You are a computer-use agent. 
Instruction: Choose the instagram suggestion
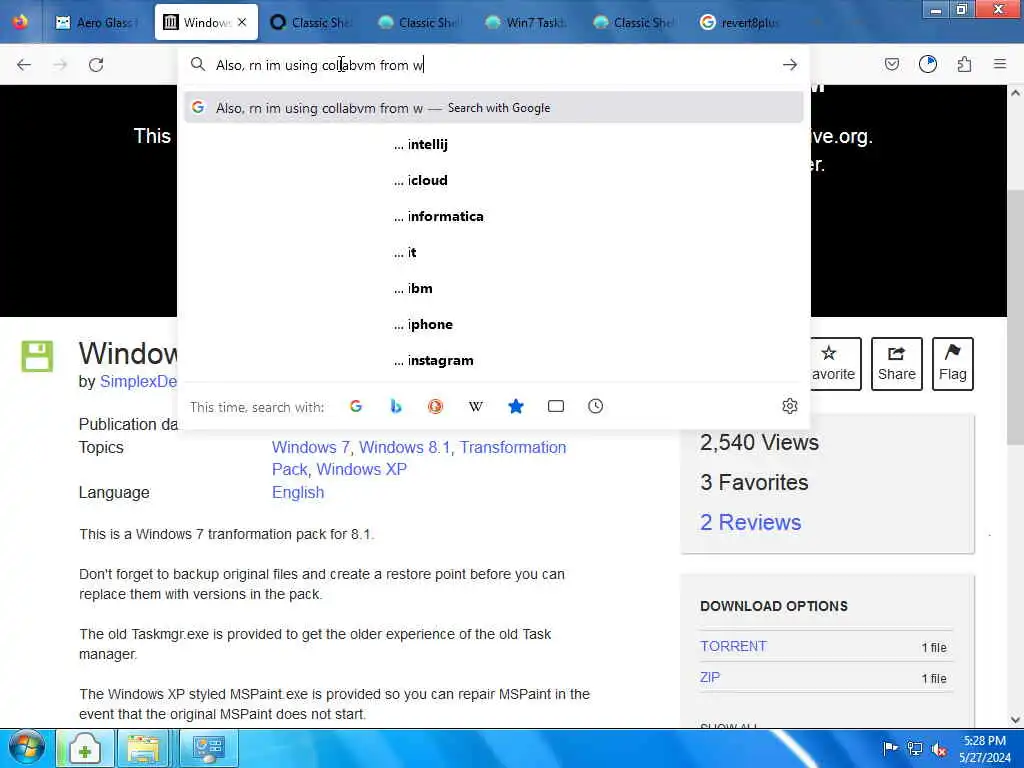[x=494, y=360]
